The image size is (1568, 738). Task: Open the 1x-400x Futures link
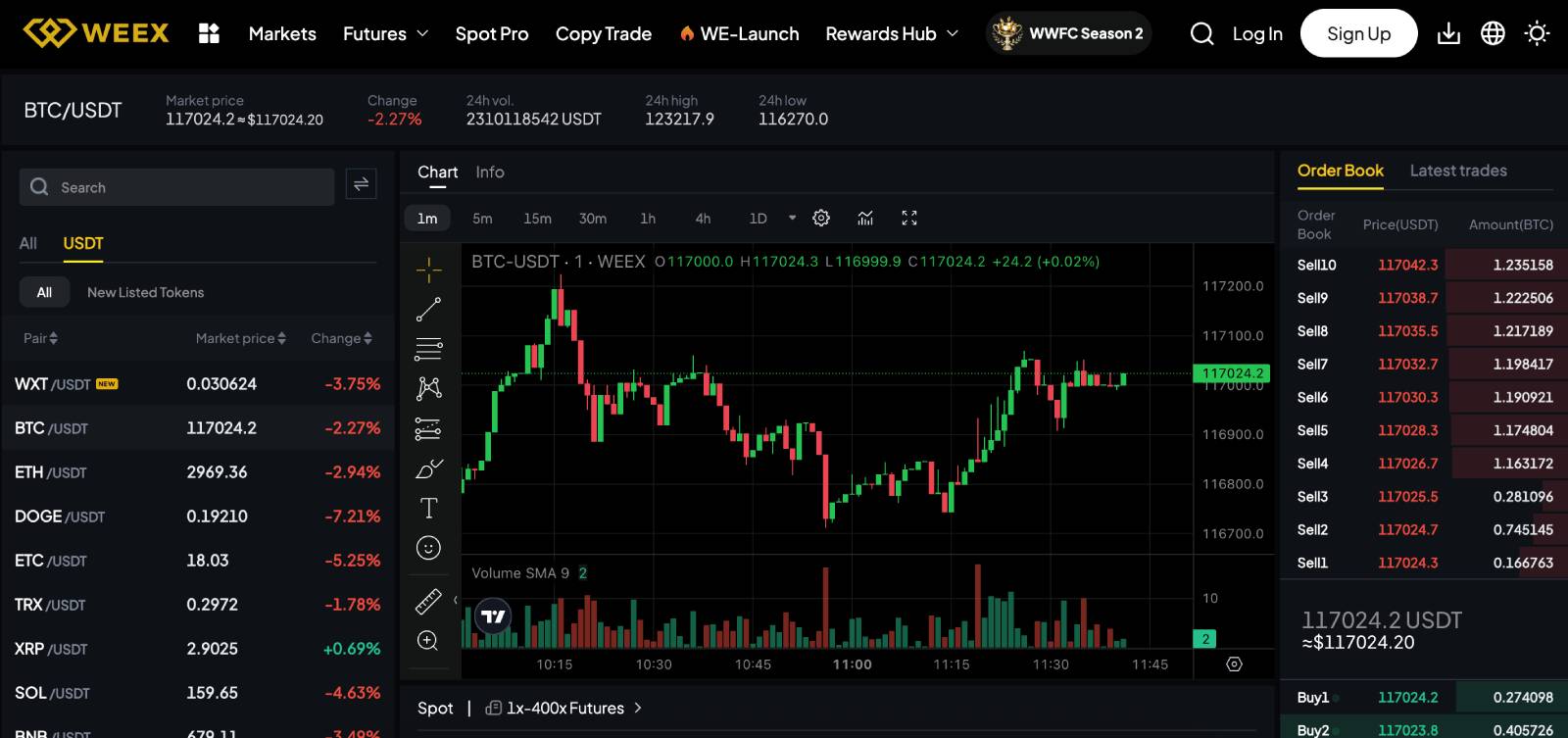(x=564, y=708)
